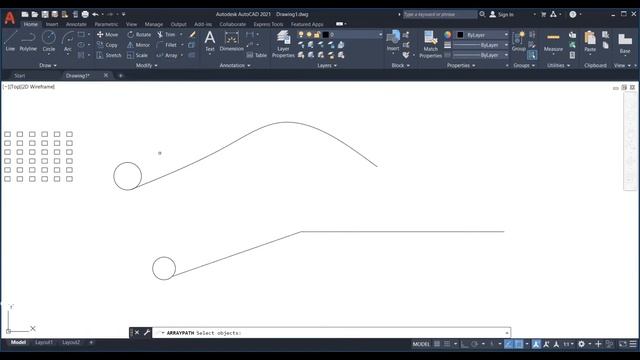The height and width of the screenshot is (360, 640).
Task: Switch to Layout1 tab
Action: point(44,342)
